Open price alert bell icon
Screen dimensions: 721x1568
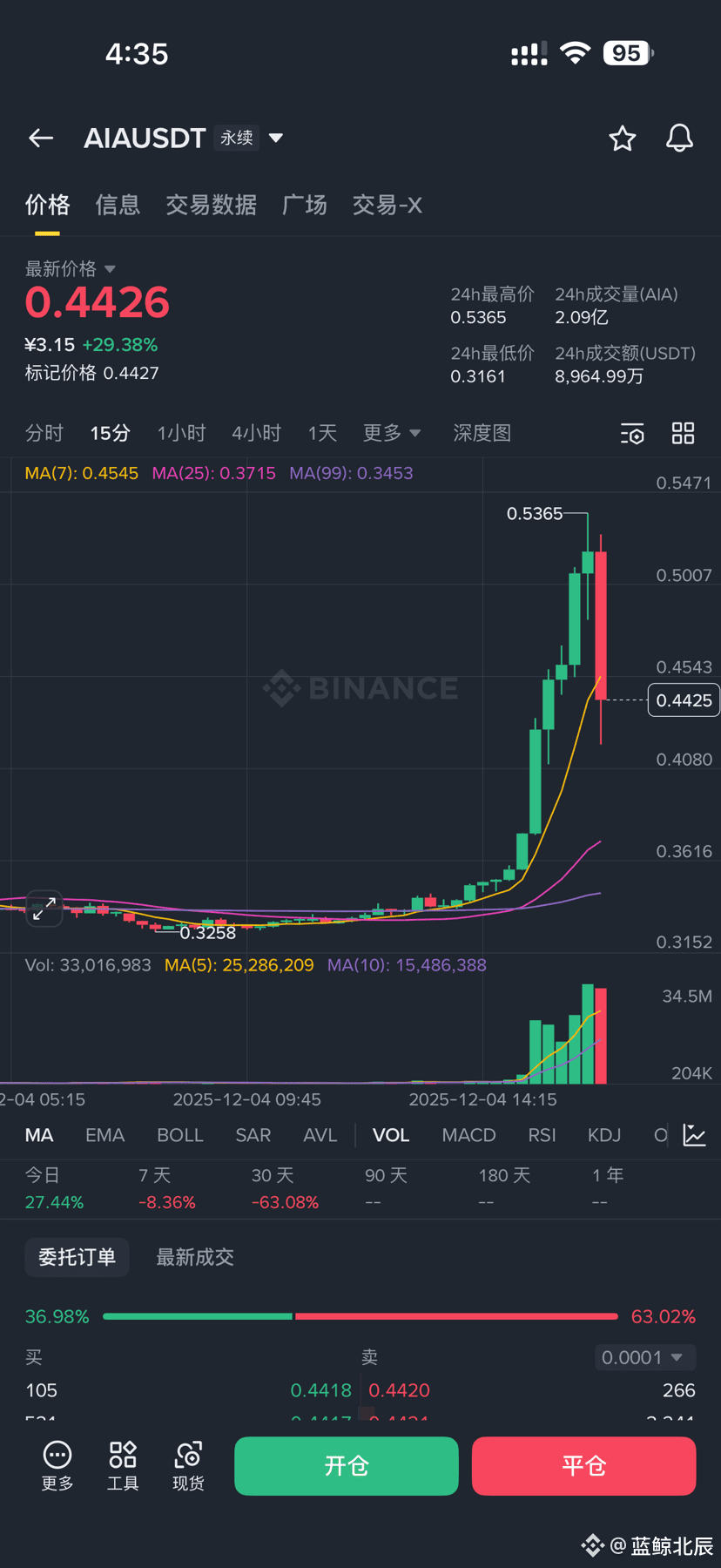pyautogui.click(x=679, y=138)
